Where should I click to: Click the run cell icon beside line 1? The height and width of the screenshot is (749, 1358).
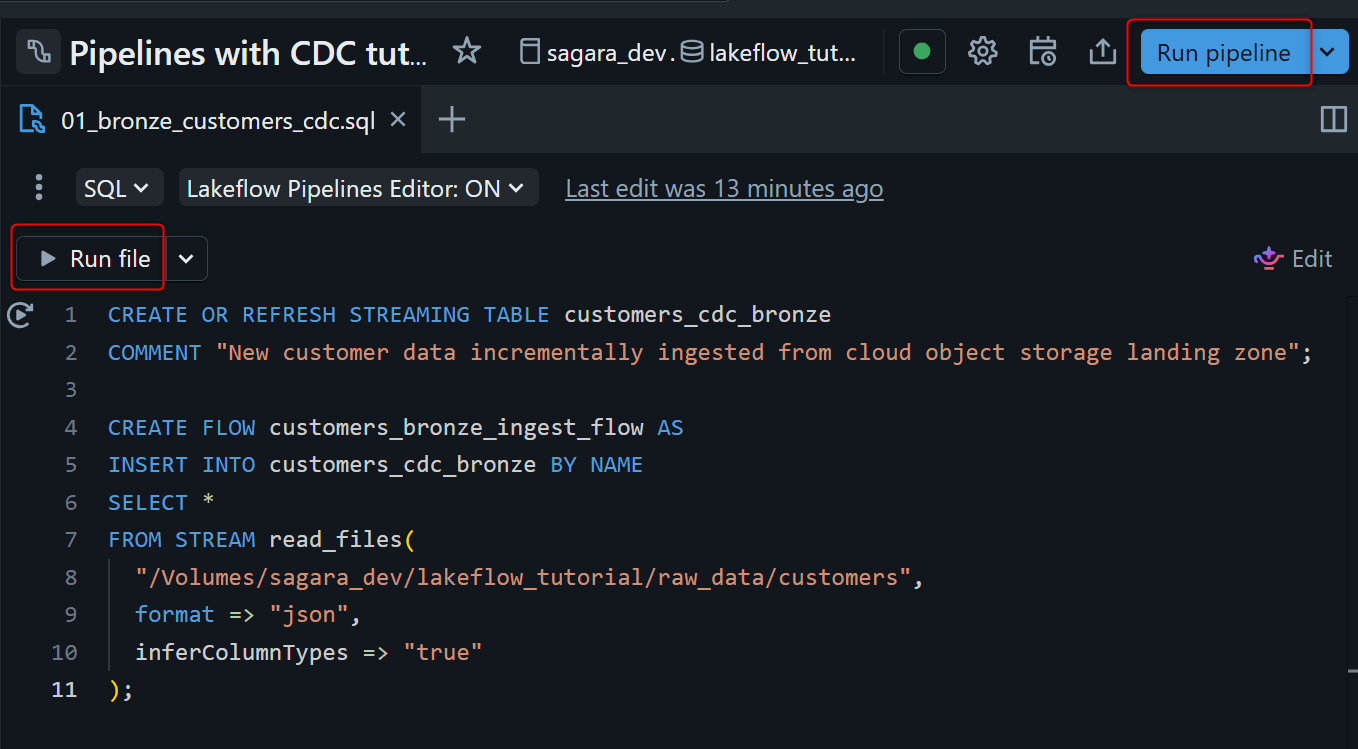coord(20,315)
